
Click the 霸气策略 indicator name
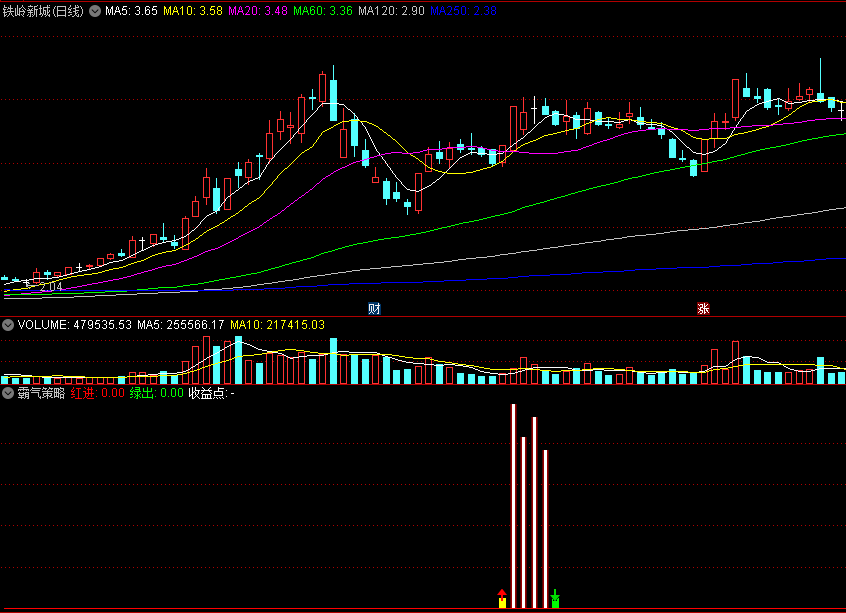[x=41, y=393]
